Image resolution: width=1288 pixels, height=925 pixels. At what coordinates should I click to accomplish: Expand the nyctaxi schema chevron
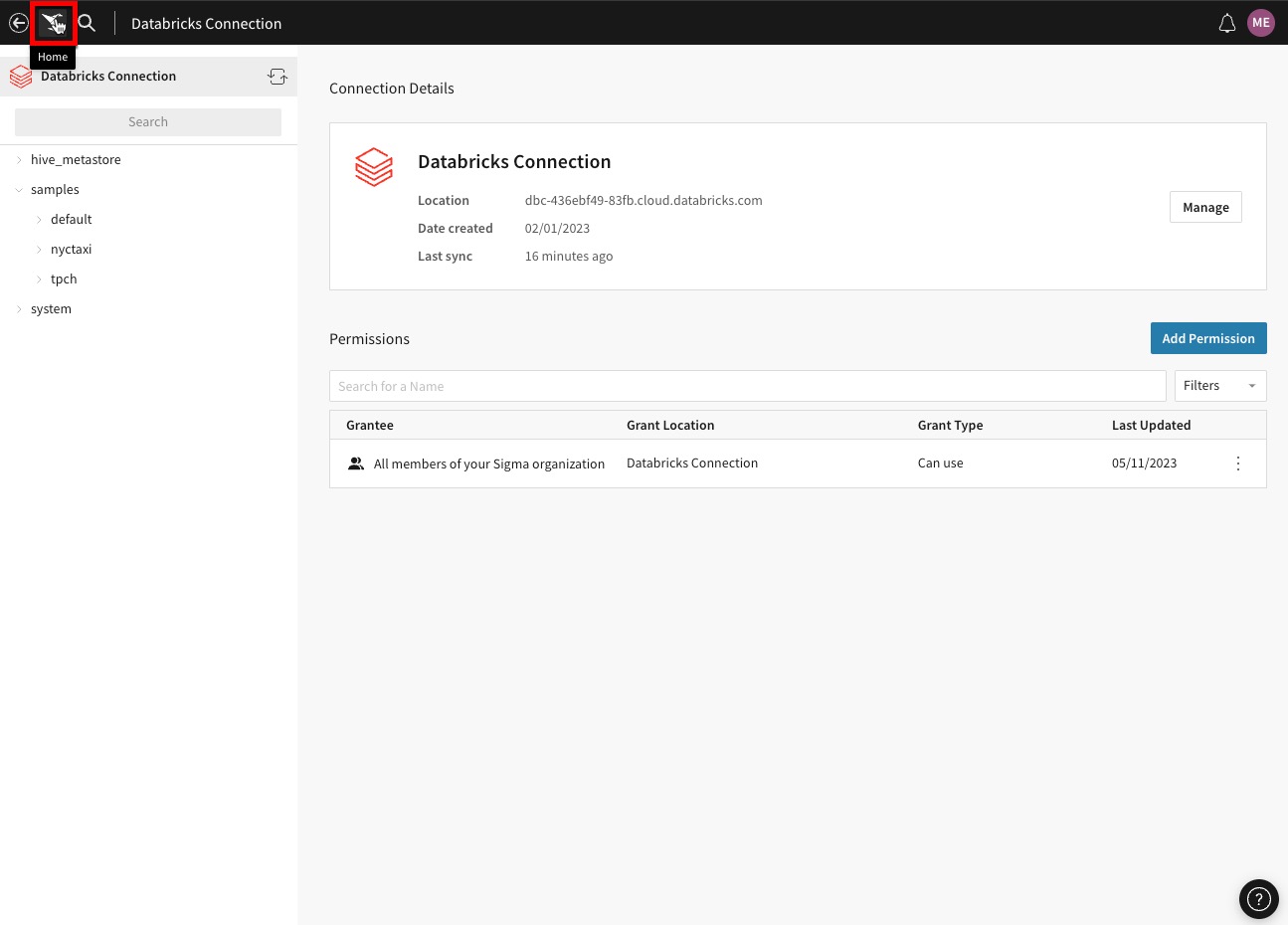click(x=39, y=250)
